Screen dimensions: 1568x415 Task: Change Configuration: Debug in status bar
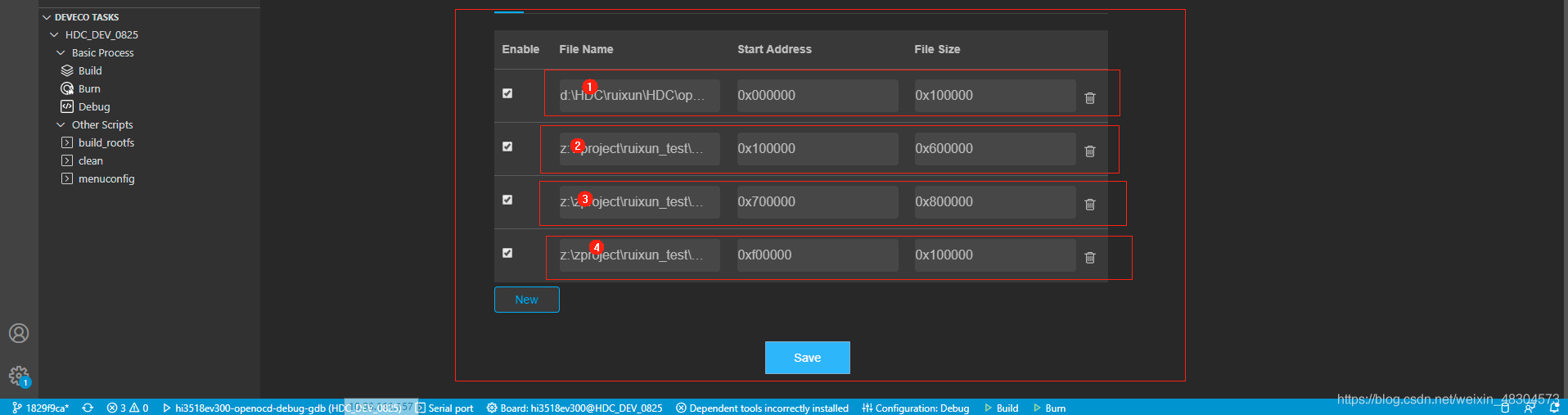tap(916, 408)
